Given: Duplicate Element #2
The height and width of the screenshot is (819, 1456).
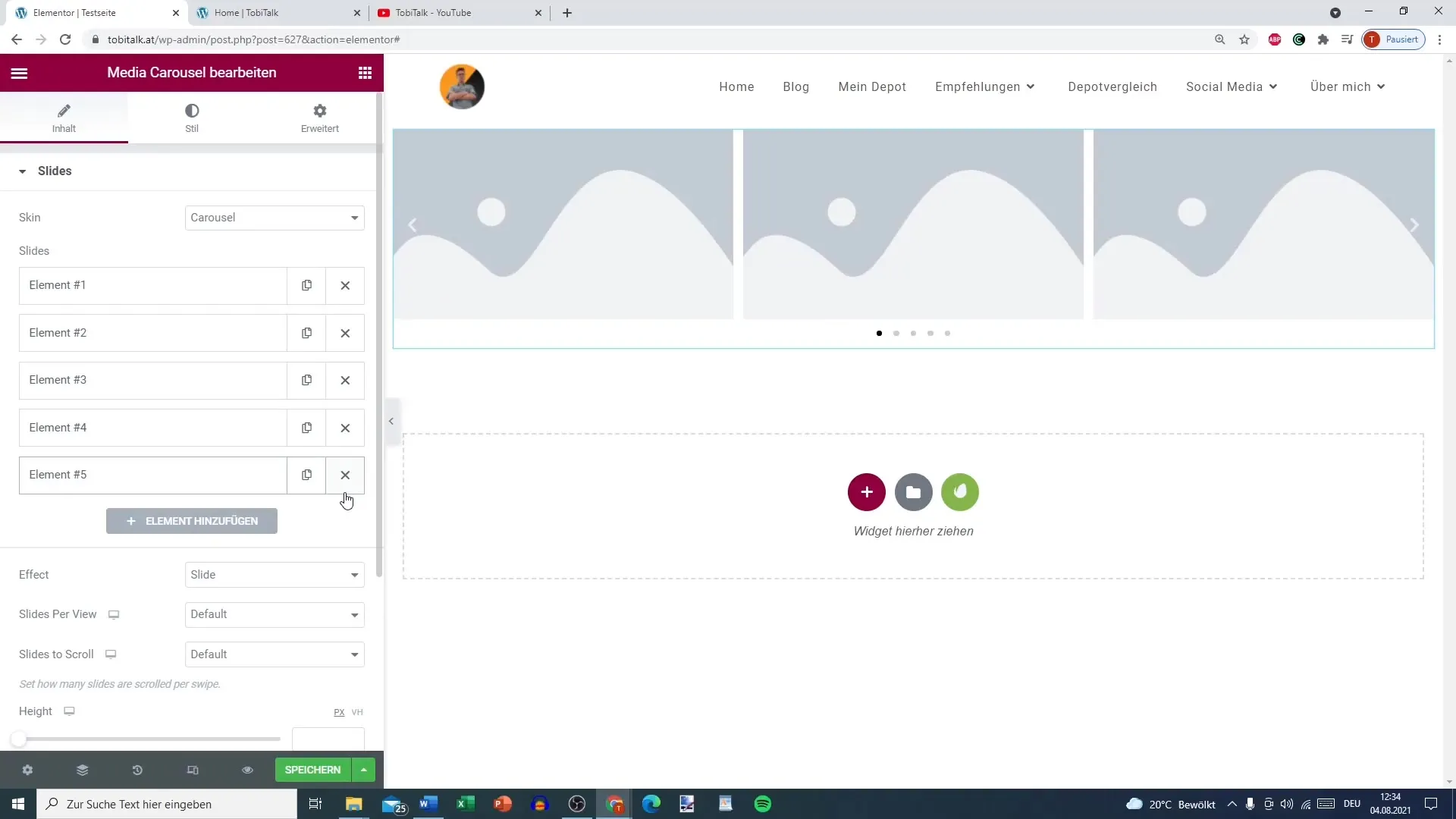Looking at the screenshot, I should pos(306,333).
